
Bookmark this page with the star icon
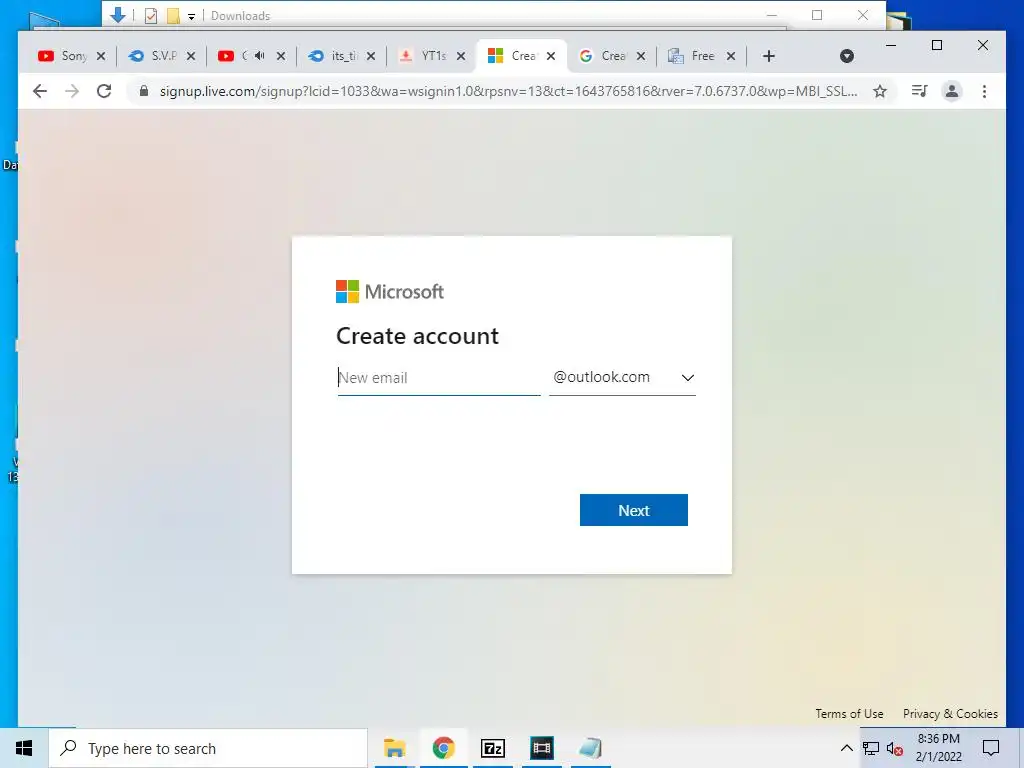880,91
